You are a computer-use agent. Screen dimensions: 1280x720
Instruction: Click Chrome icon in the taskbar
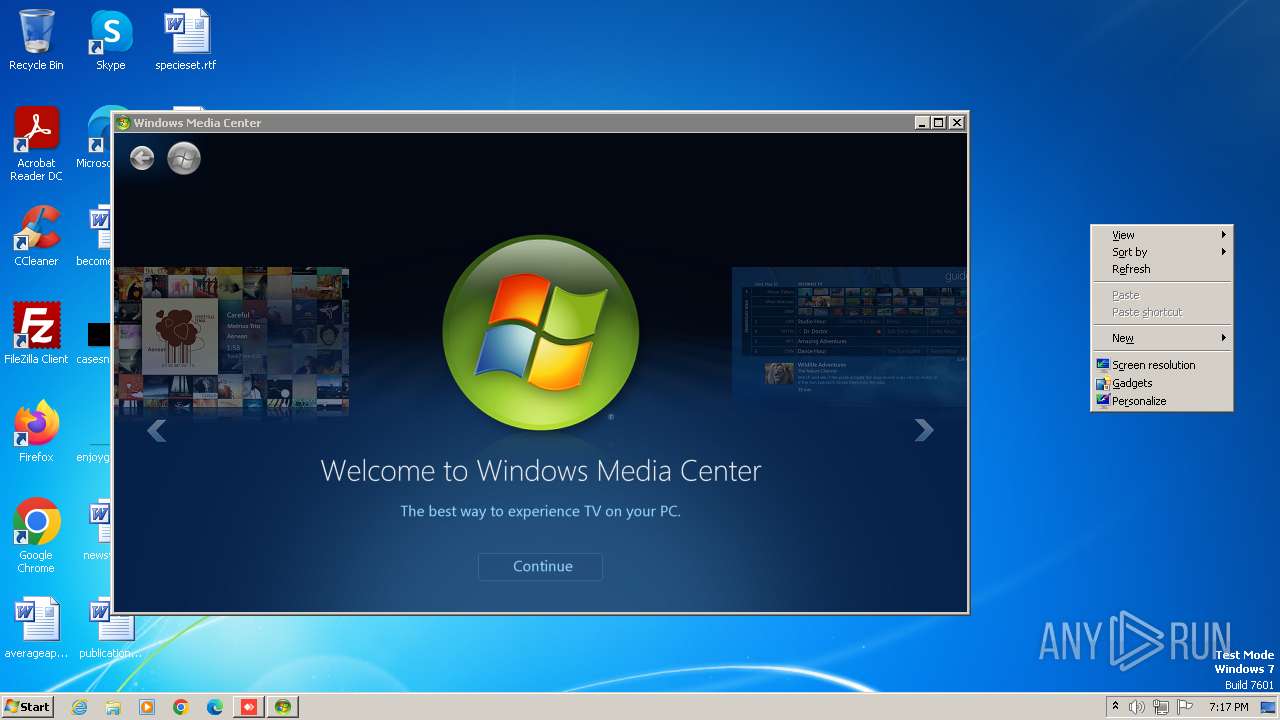click(181, 707)
